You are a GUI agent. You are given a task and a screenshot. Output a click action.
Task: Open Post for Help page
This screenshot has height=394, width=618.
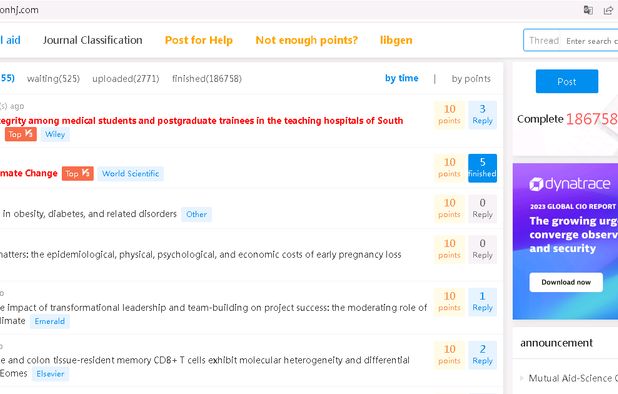point(199,40)
